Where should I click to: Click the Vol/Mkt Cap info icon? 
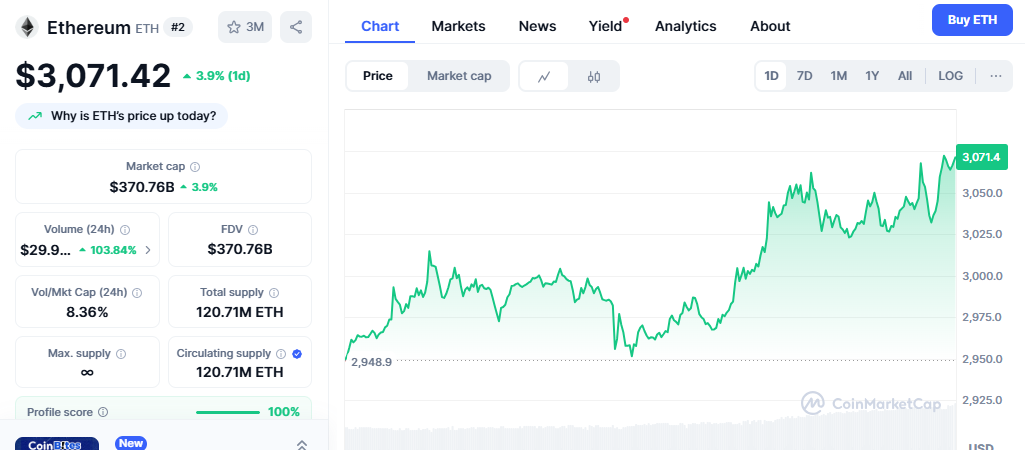point(137,293)
